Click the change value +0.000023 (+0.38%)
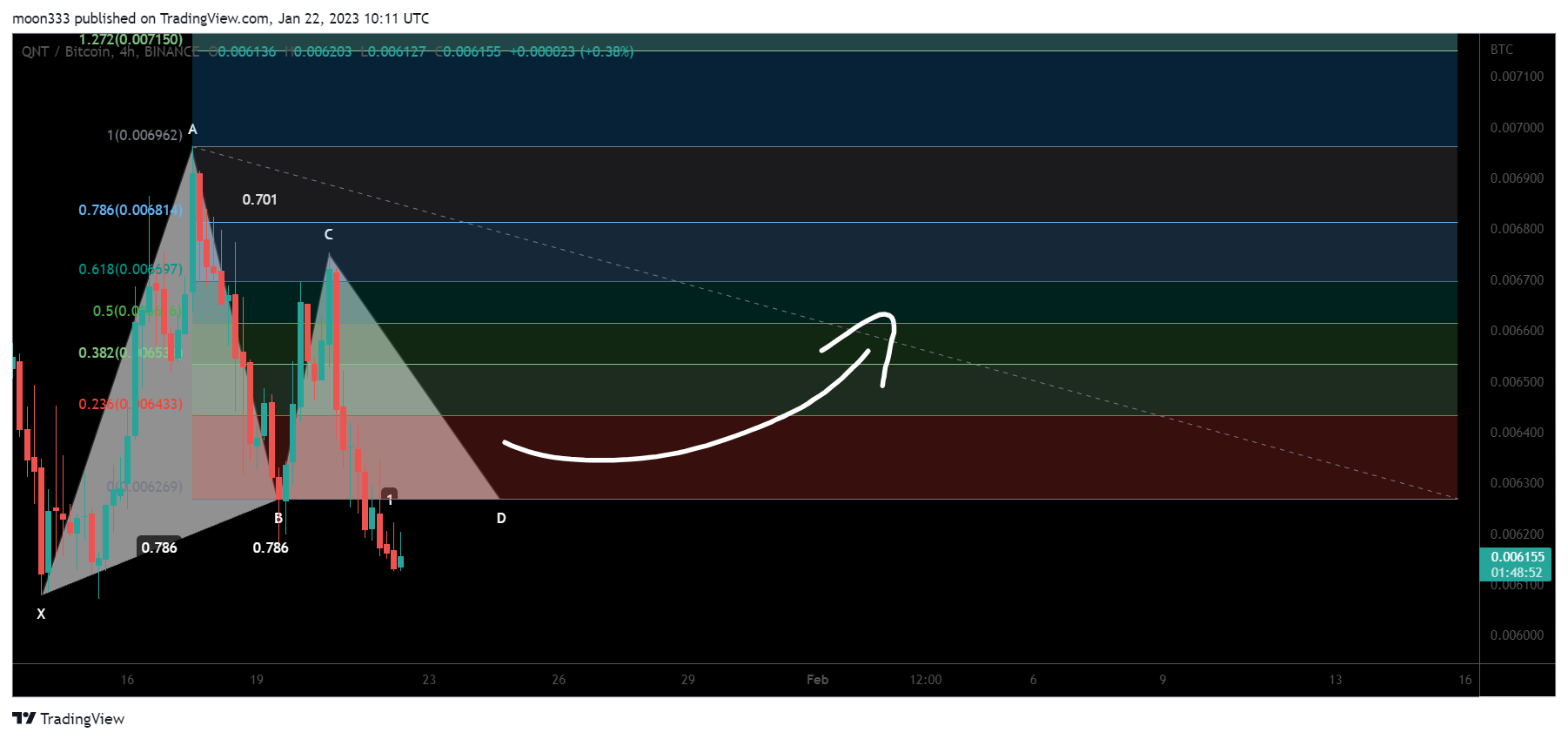1568x739 pixels. point(572,52)
